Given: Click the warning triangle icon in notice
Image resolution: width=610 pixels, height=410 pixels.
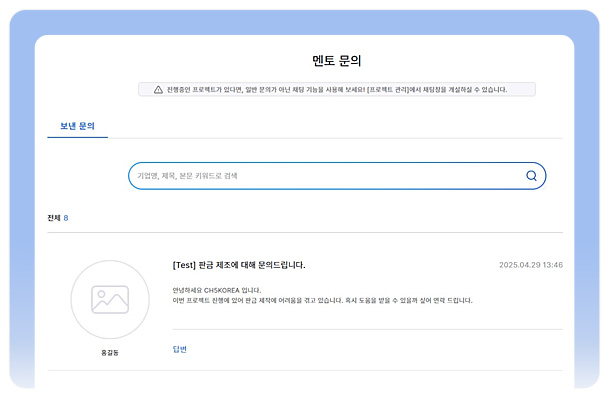Looking at the screenshot, I should coord(158,89).
